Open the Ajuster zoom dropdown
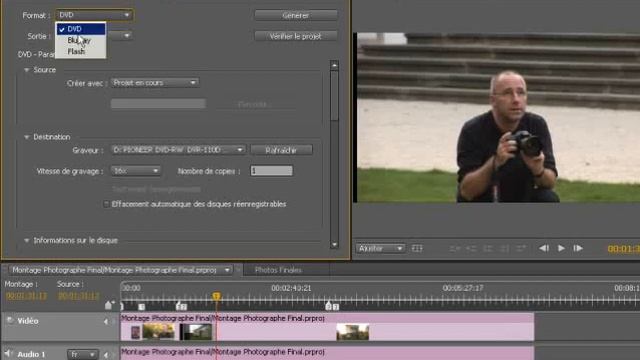 click(380, 249)
